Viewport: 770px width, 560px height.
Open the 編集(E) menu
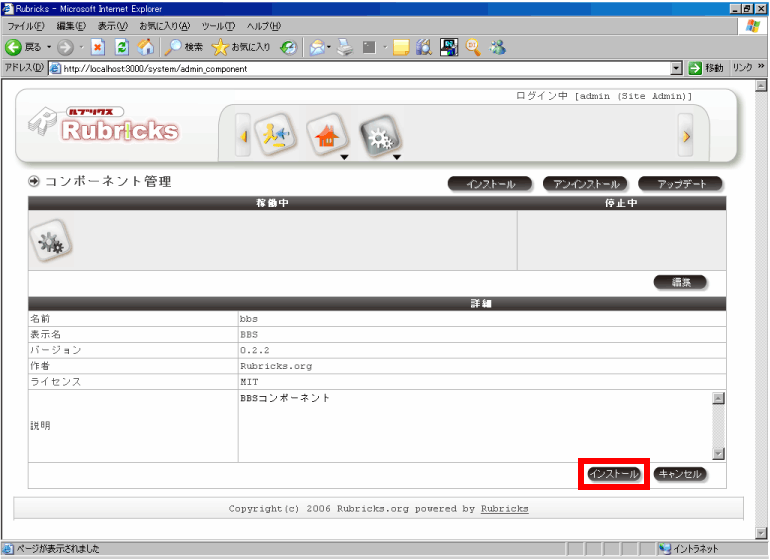tap(71, 26)
